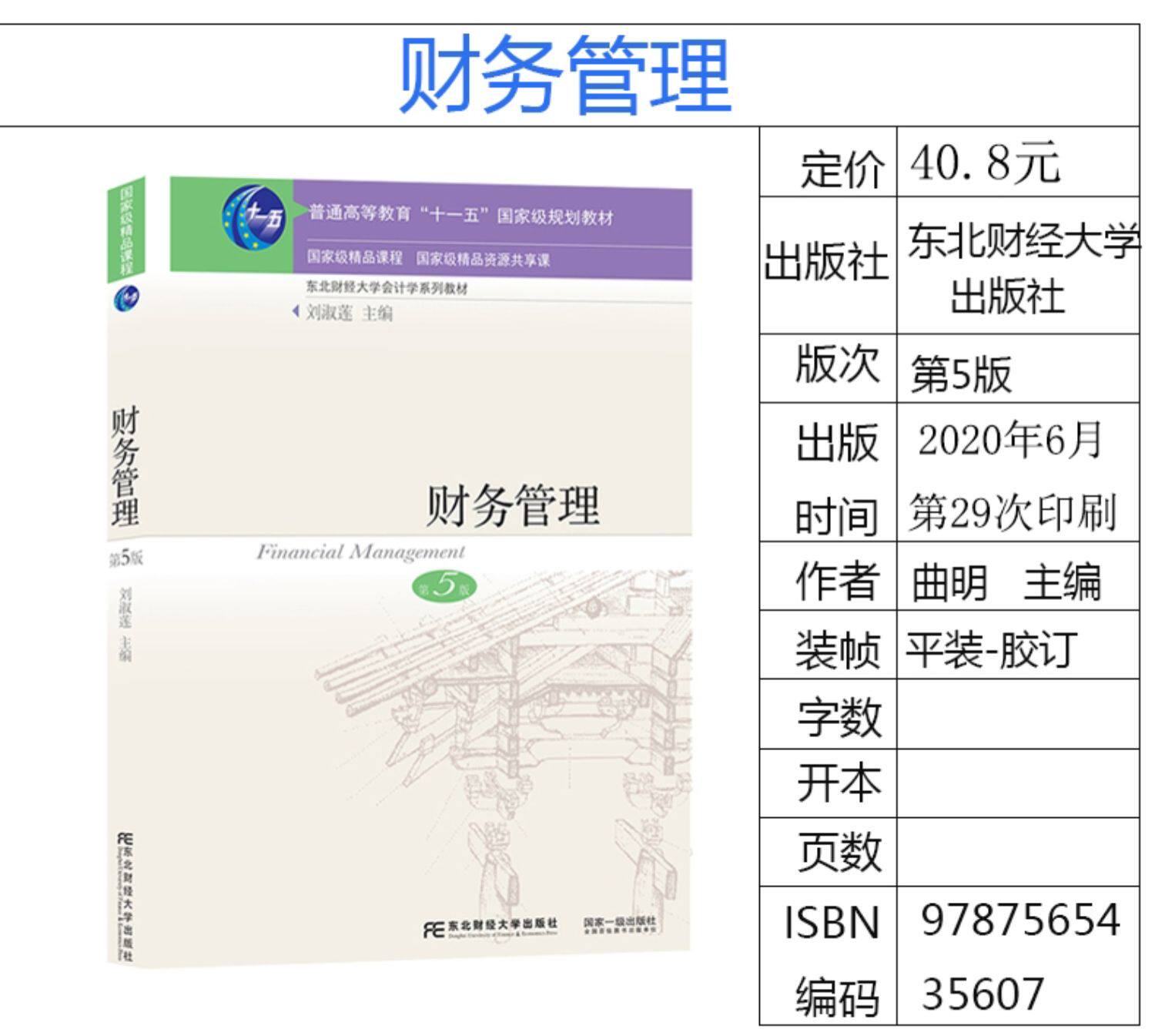Screen dimensions: 1155x1036
Task: Click the 出版社 label cell
Action: point(829,266)
